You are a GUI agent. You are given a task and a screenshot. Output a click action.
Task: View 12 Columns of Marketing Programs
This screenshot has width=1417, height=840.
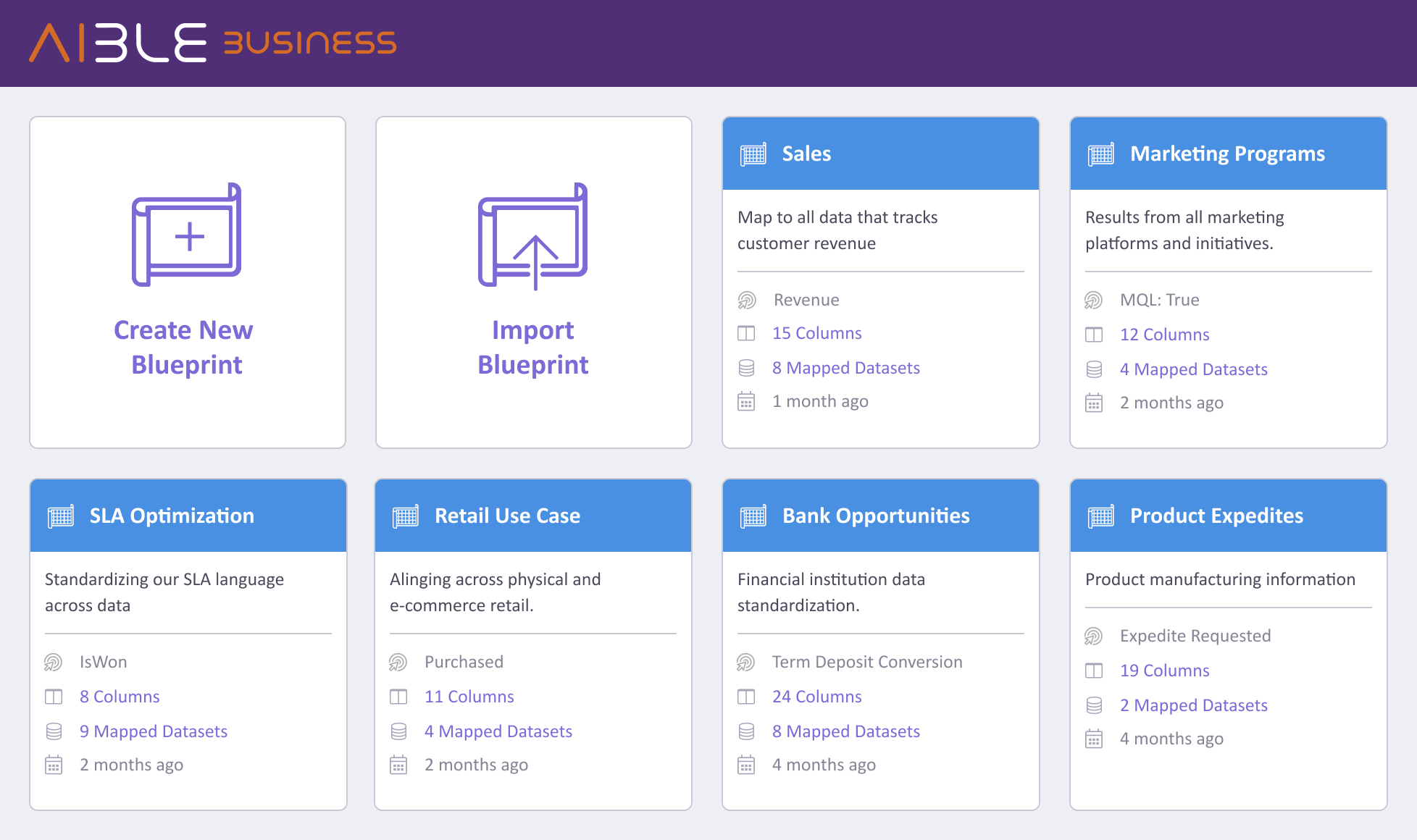pos(1164,335)
